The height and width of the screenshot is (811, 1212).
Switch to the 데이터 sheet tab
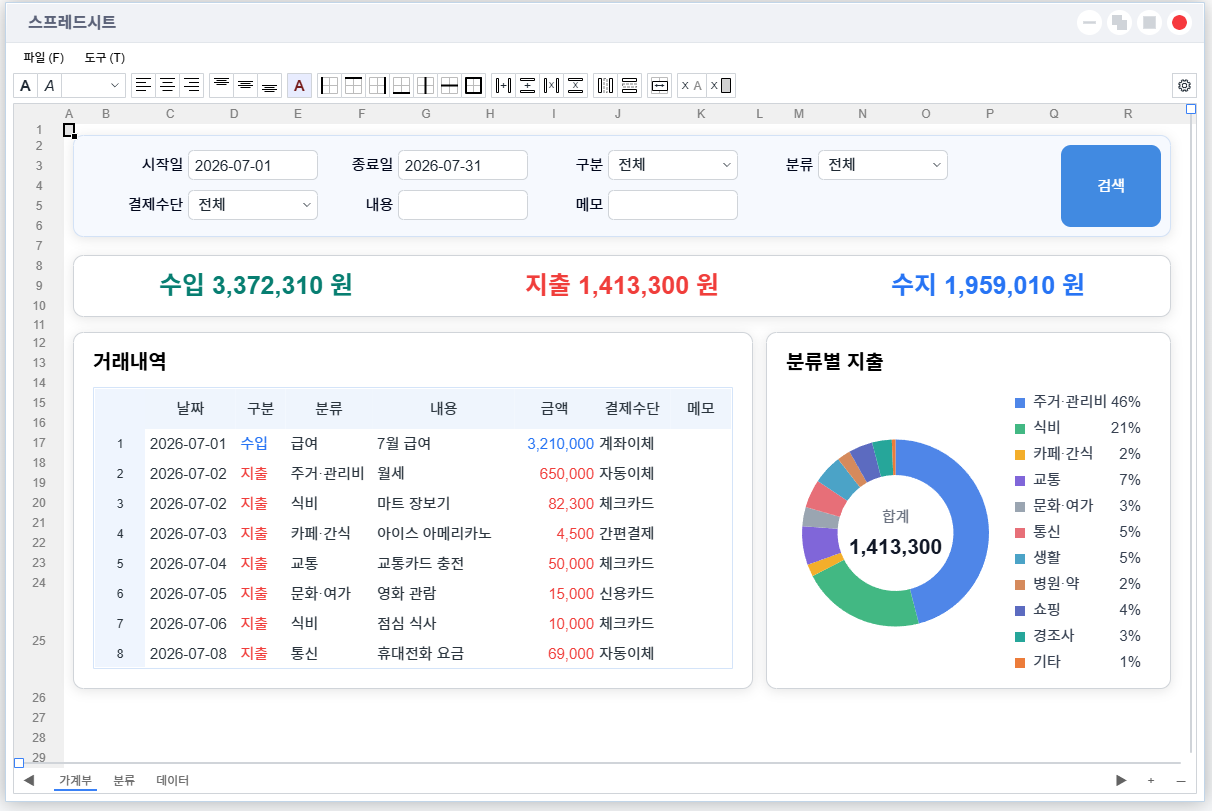[173, 780]
